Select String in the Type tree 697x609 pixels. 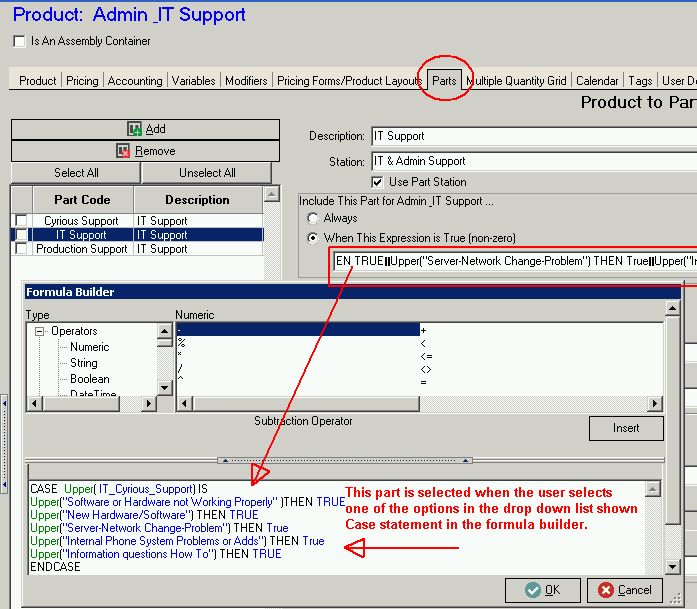84,363
